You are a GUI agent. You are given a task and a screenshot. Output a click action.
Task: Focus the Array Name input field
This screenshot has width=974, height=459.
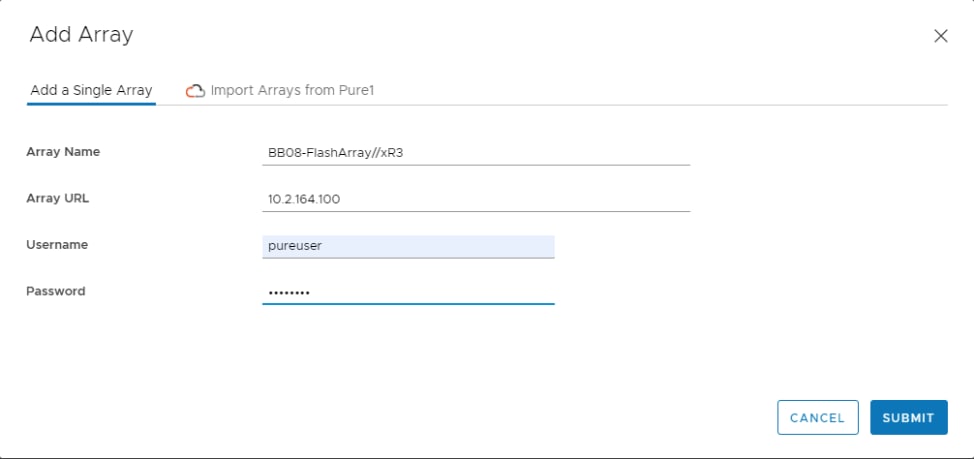point(476,153)
